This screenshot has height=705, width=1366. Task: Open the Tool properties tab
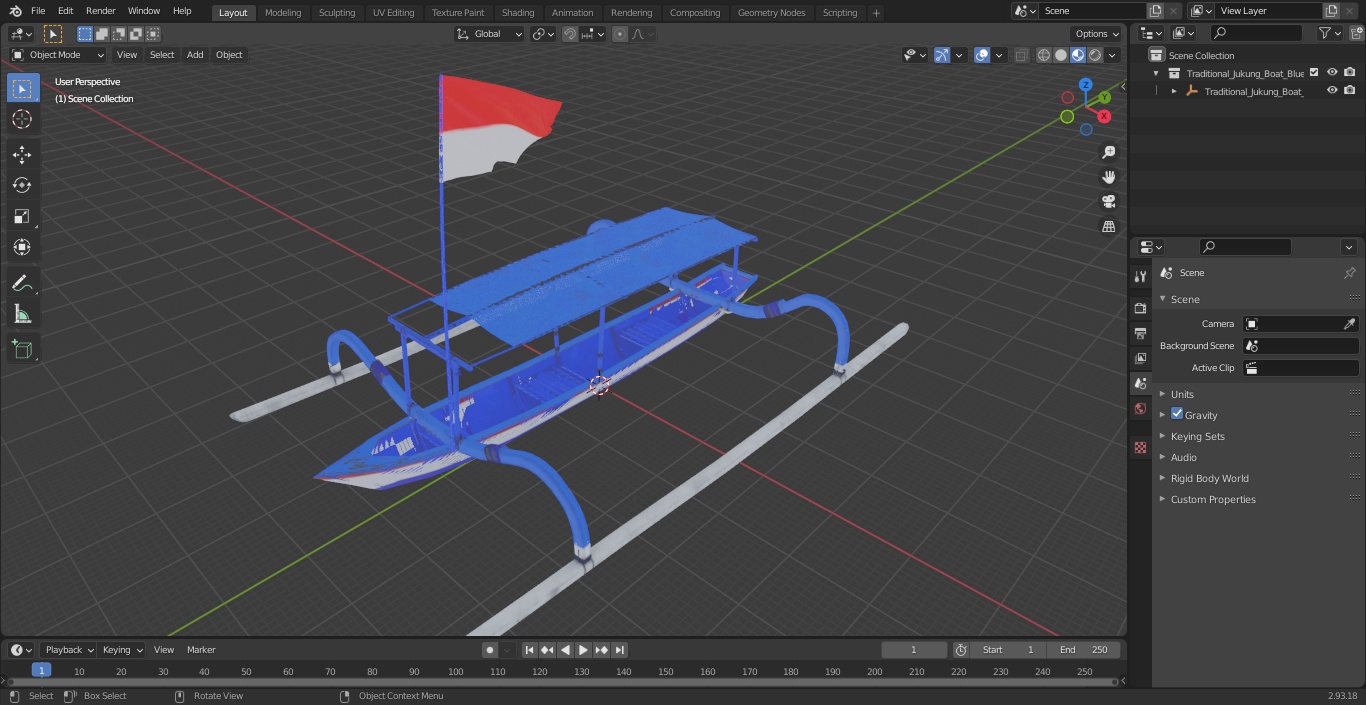pos(1140,276)
